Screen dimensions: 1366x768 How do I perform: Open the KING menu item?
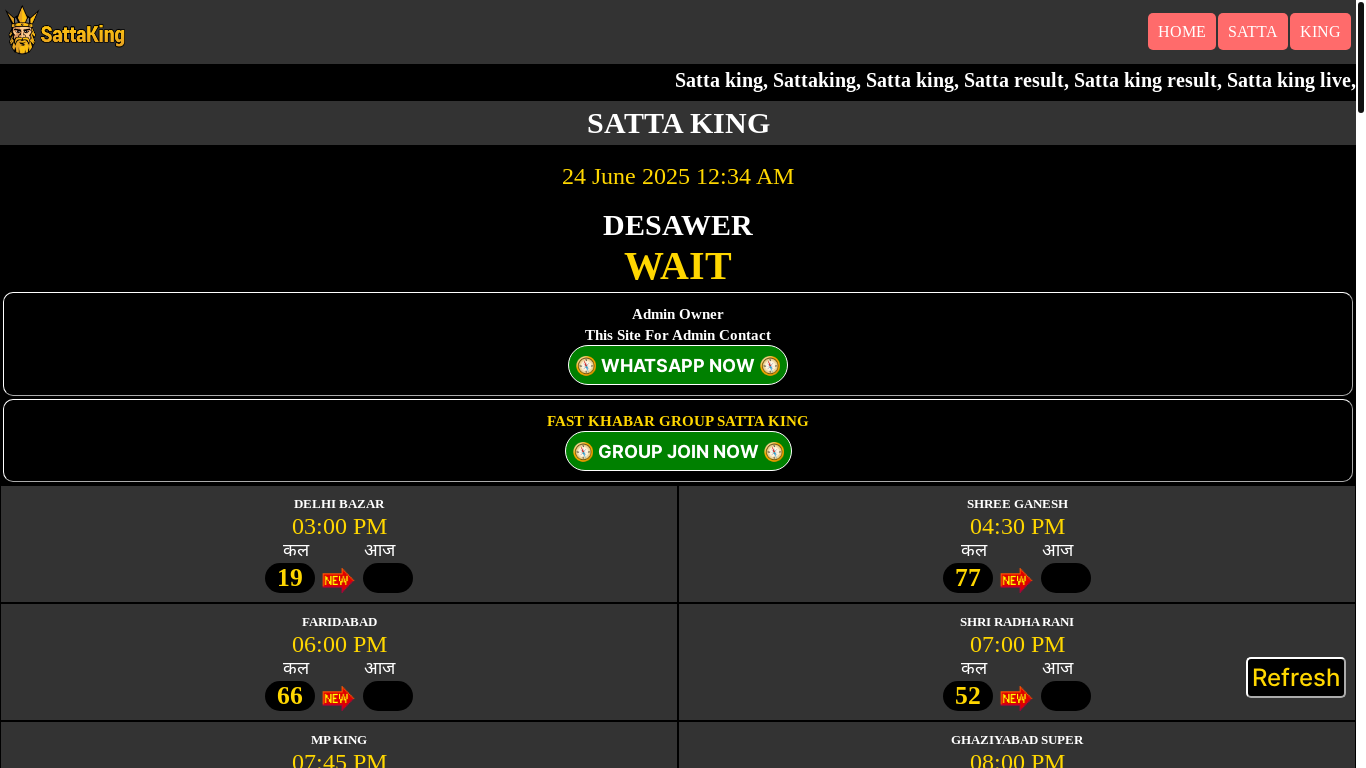(x=1320, y=32)
